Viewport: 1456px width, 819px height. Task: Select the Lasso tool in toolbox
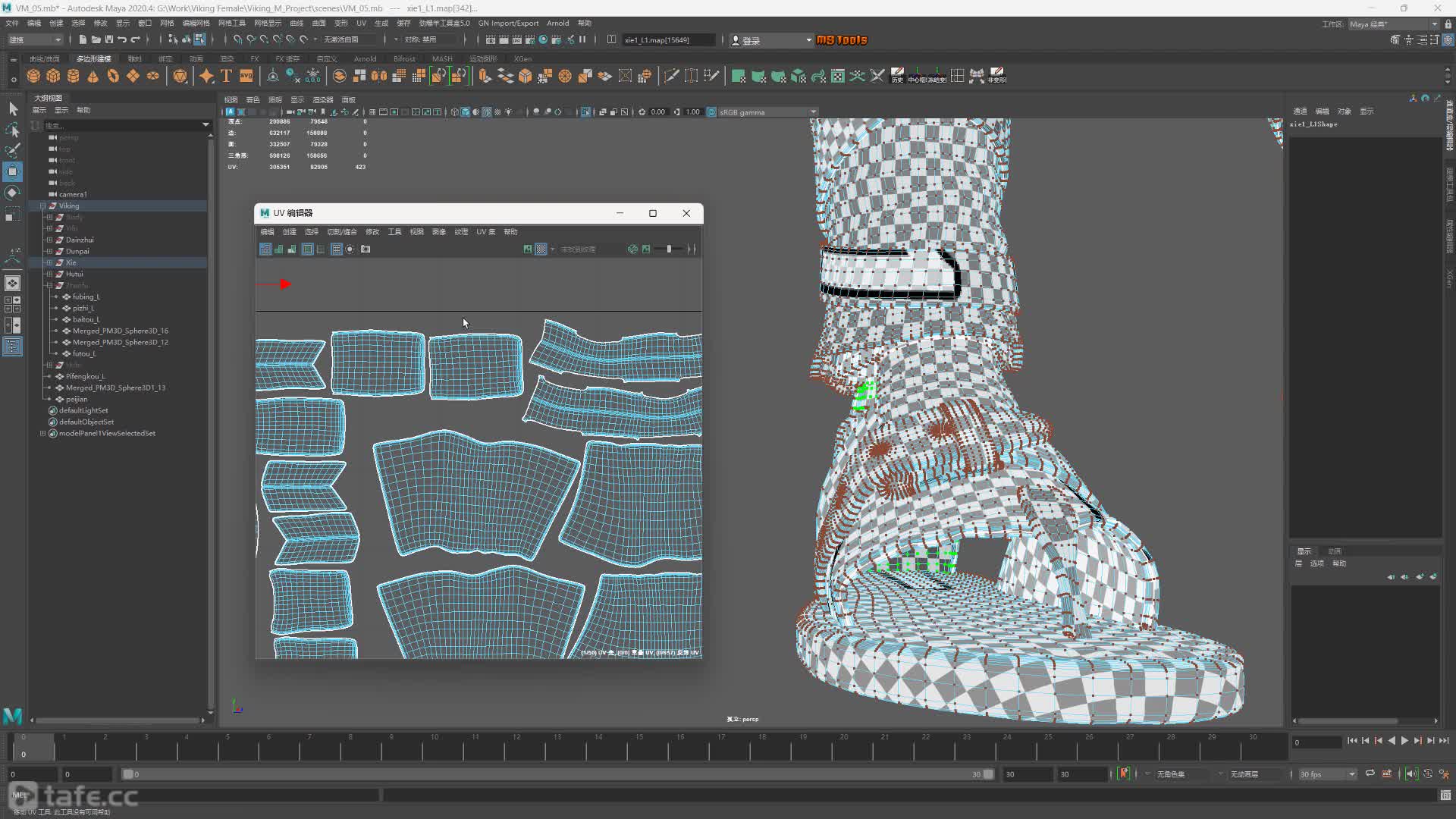click(13, 130)
